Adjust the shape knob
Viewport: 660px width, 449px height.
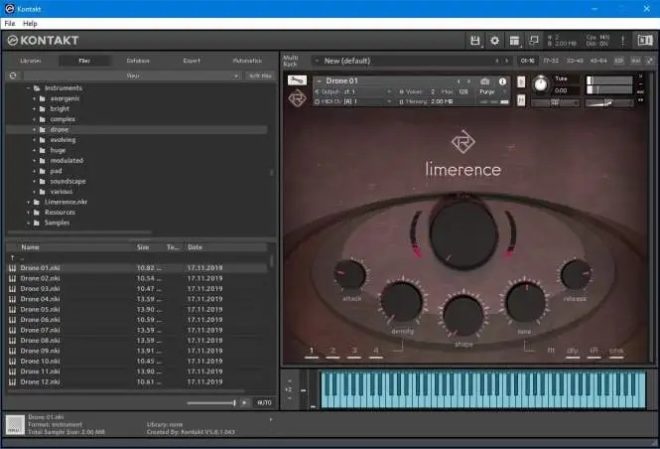click(463, 315)
